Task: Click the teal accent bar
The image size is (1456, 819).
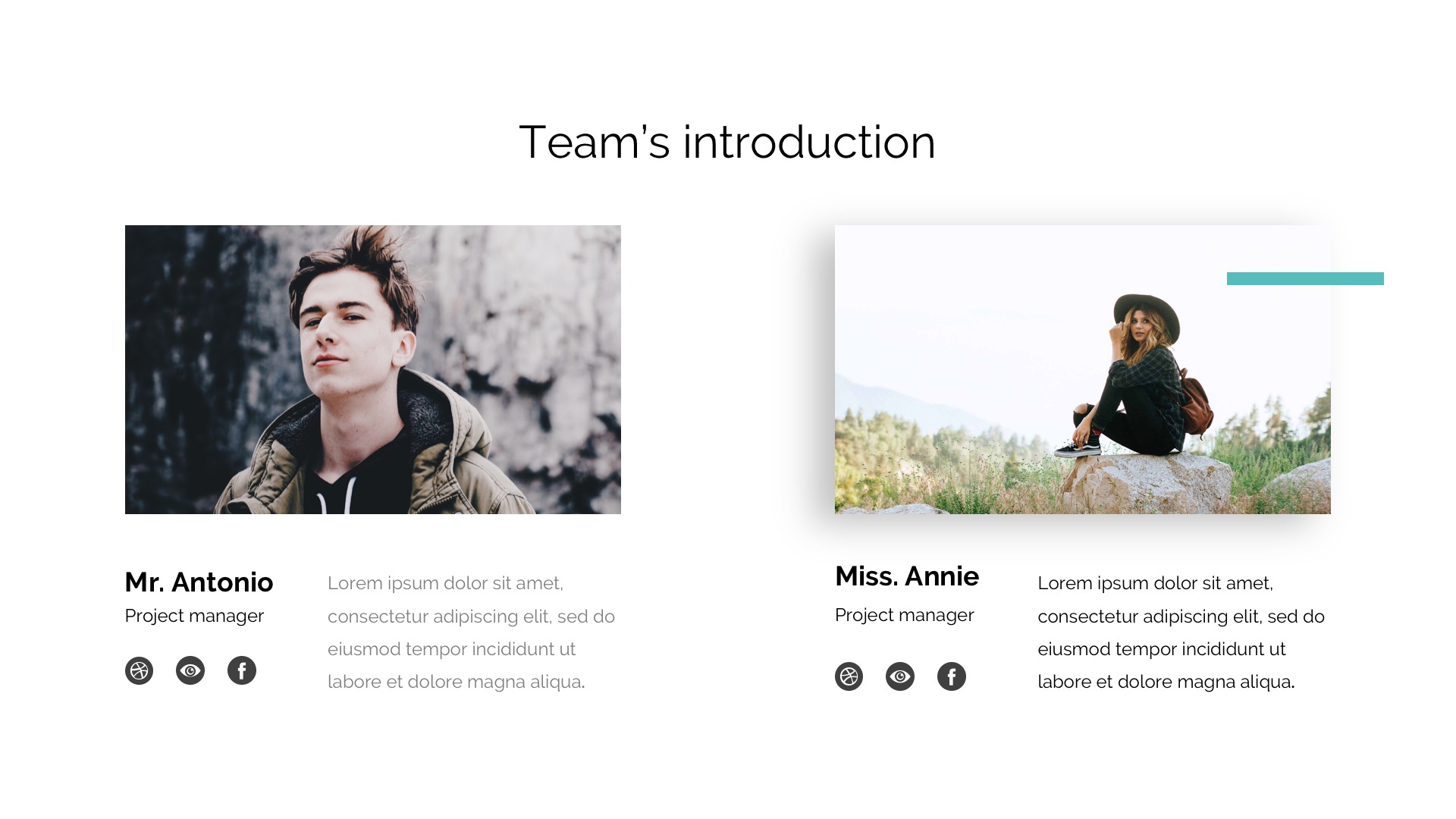Action: tap(1305, 278)
